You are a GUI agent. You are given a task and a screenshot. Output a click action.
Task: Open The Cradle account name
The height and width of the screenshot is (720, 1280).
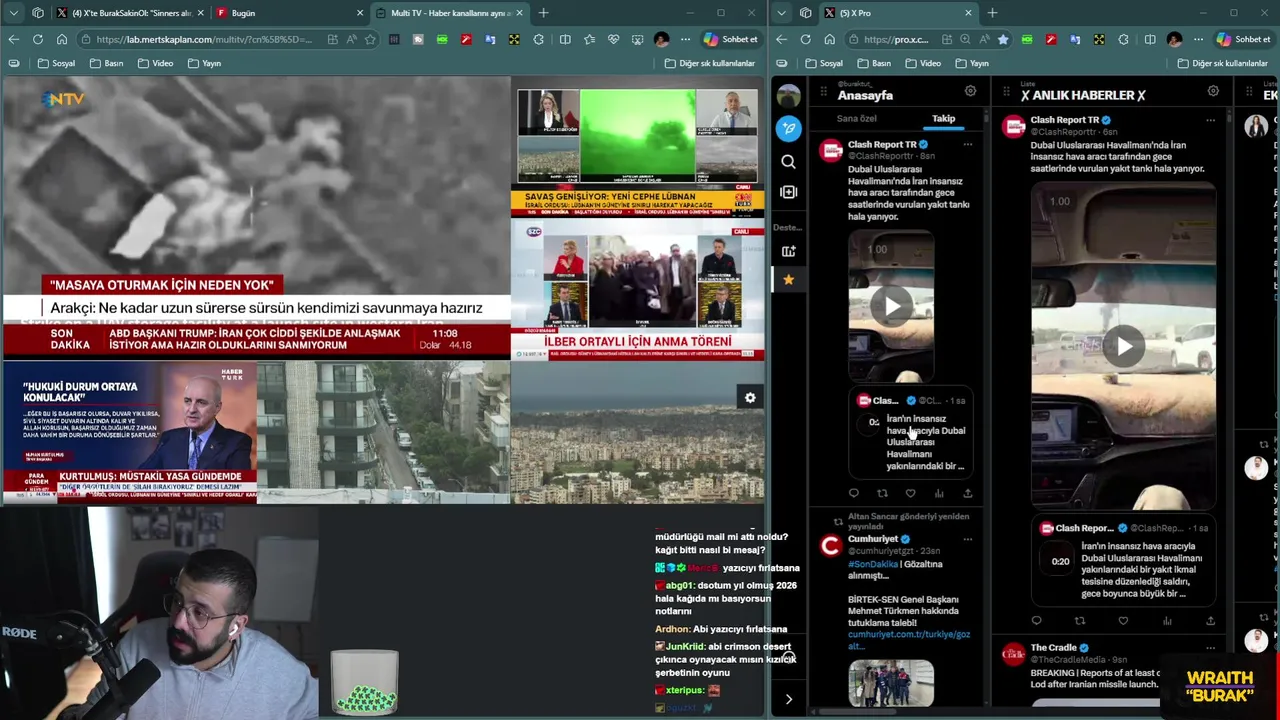pos(1053,648)
